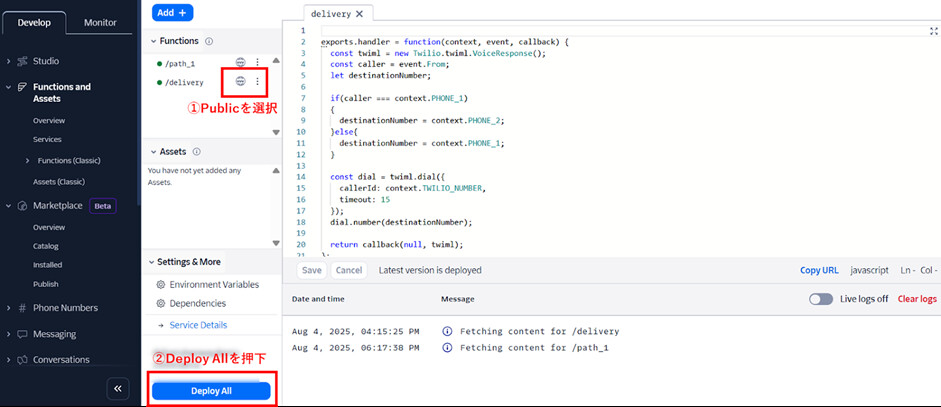
Task: Click the Conversations icon in the sidebar
Action: pos(22,360)
